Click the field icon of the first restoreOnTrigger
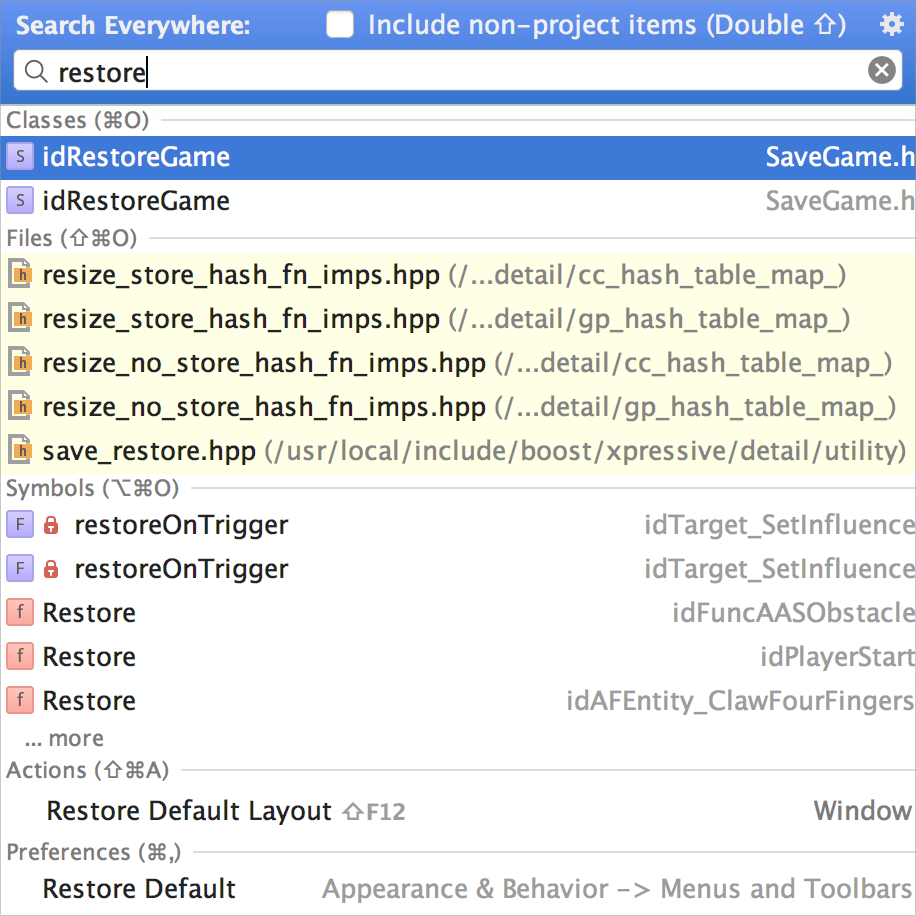916x916 pixels. pyautogui.click(x=20, y=525)
